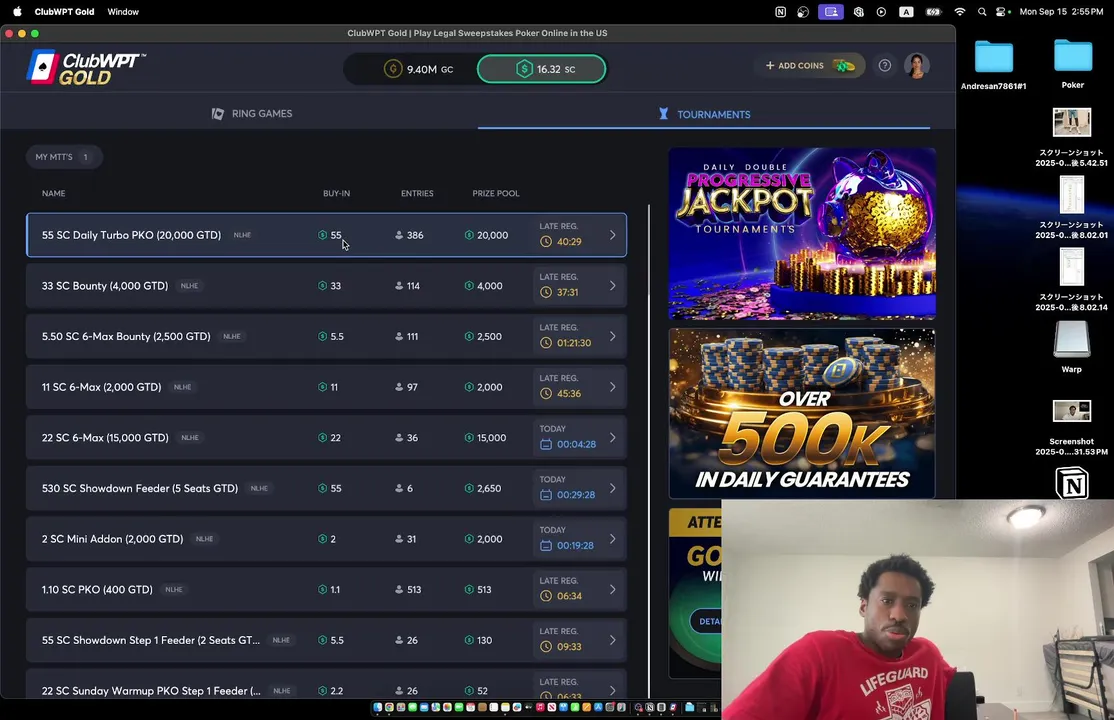
Task: Sort by the Entries column header
Action: pos(417,193)
